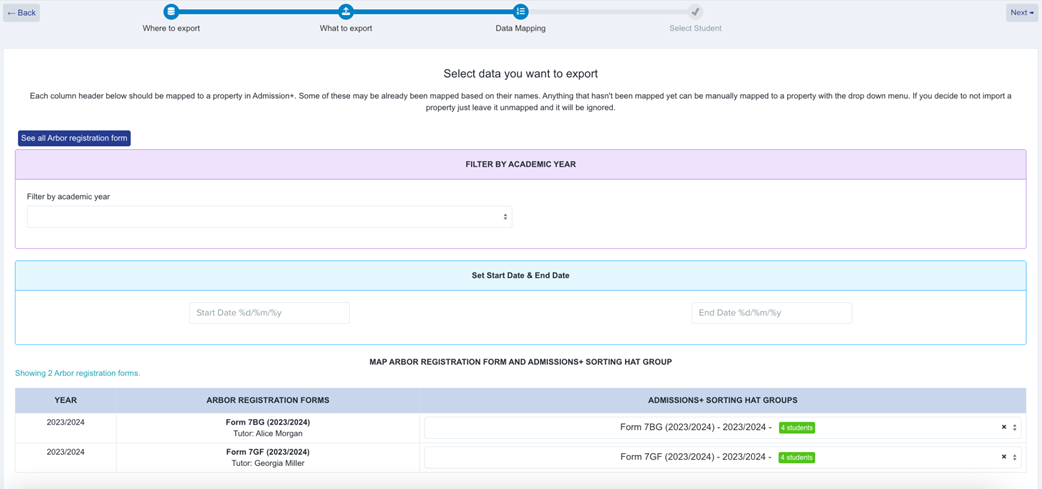The width and height of the screenshot is (1042, 489).
Task: Click the Data Mapping step icon
Action: pos(520,11)
